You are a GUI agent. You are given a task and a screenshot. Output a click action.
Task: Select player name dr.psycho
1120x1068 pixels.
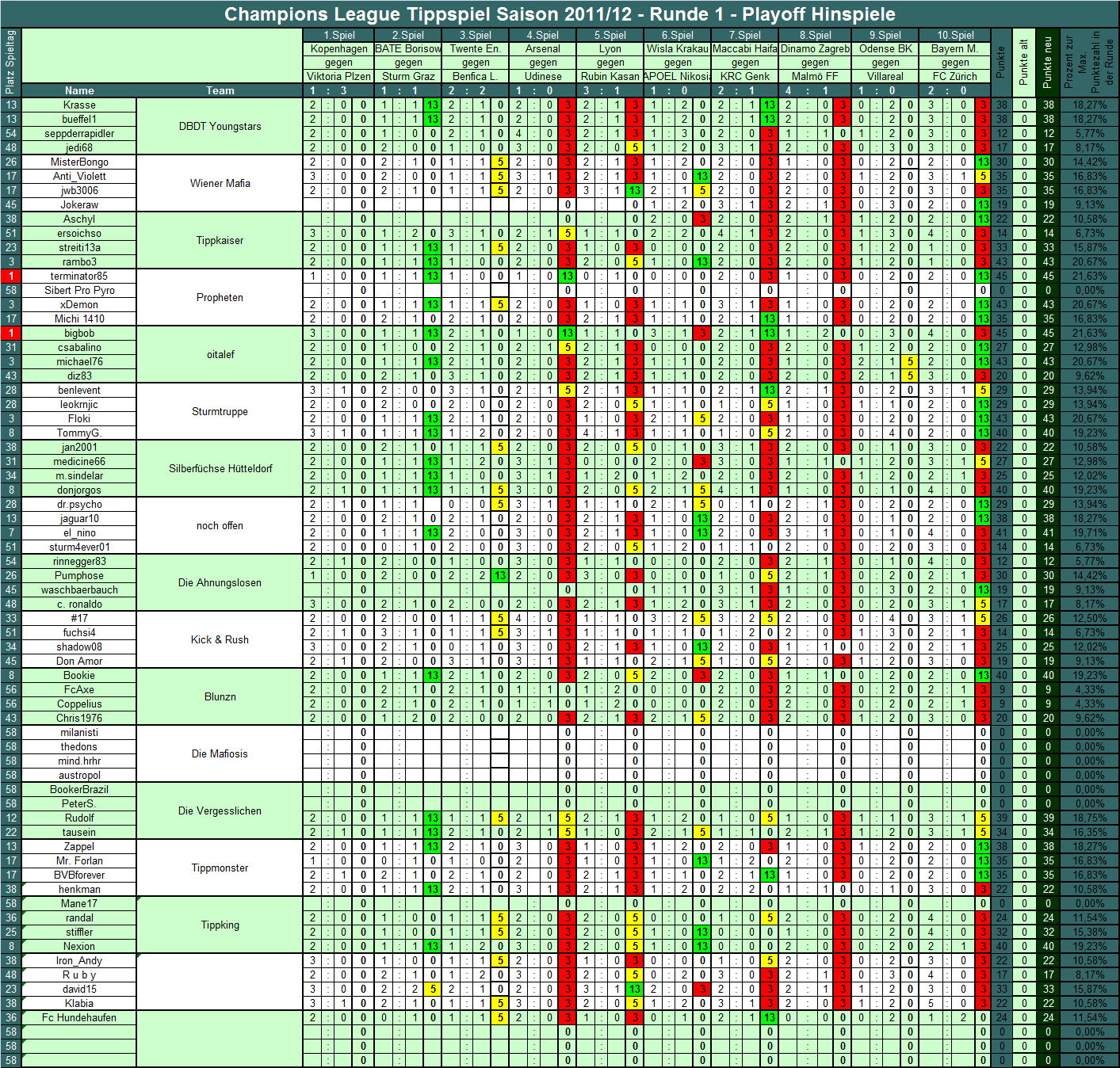click(x=79, y=504)
